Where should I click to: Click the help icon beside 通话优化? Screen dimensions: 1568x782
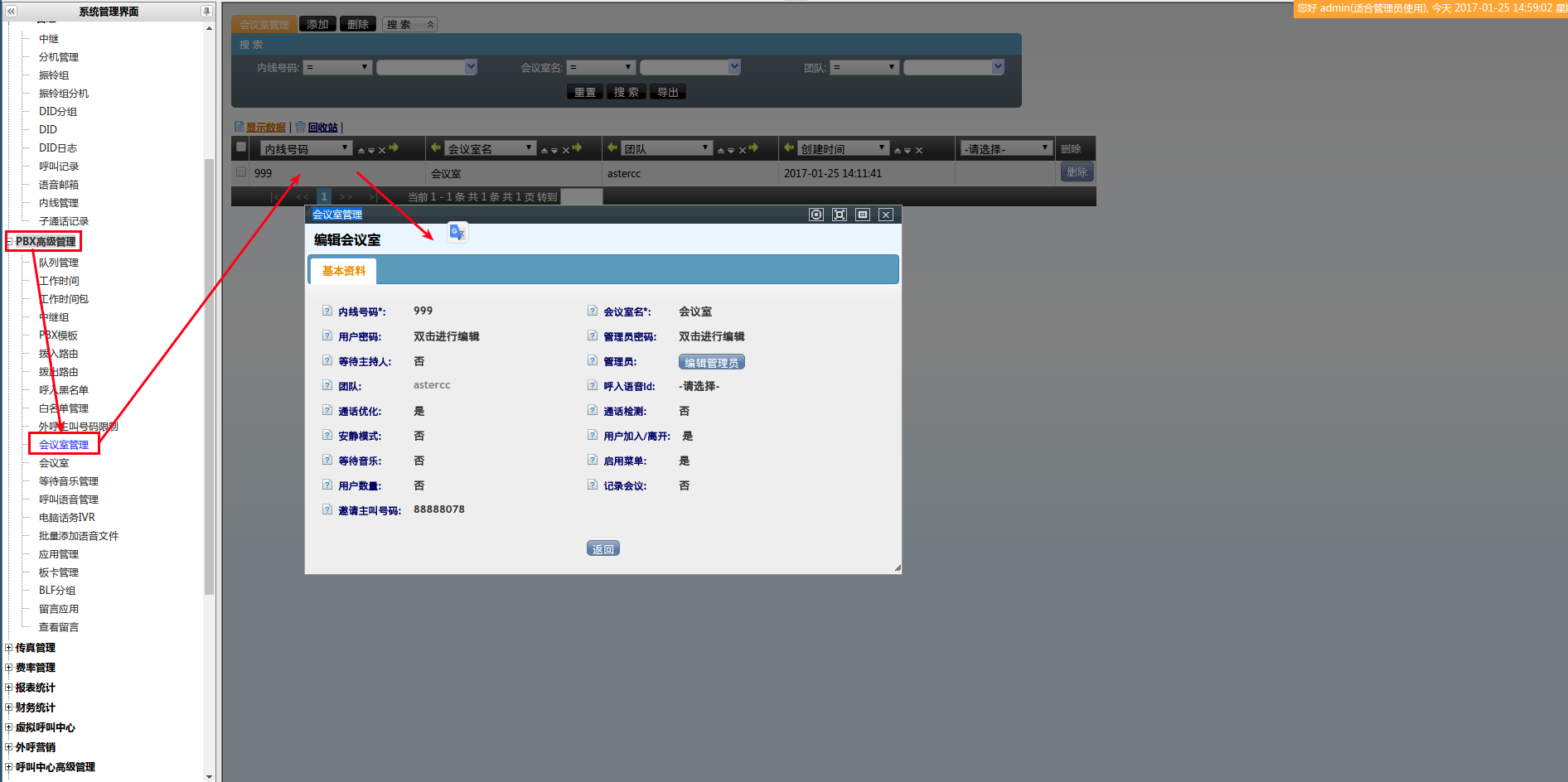pyautogui.click(x=327, y=411)
